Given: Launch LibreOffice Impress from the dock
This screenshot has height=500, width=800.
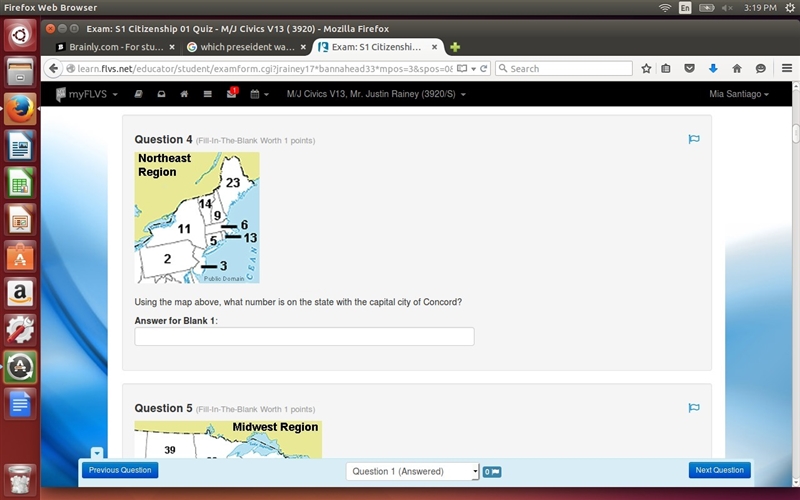Looking at the screenshot, I should tap(20, 219).
